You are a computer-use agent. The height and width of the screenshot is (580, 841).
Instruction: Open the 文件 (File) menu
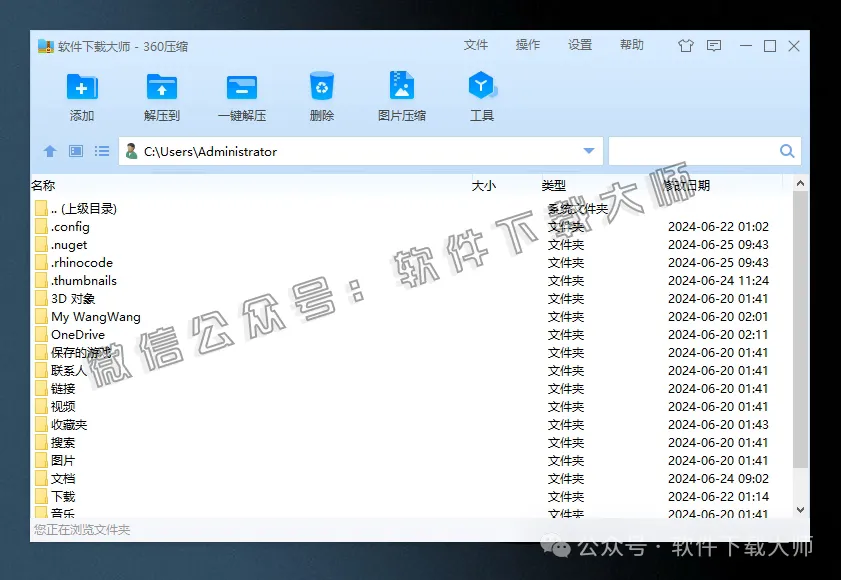point(477,45)
